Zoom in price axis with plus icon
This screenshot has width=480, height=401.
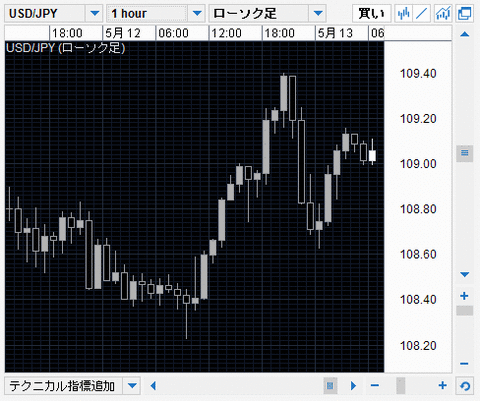coord(464,296)
